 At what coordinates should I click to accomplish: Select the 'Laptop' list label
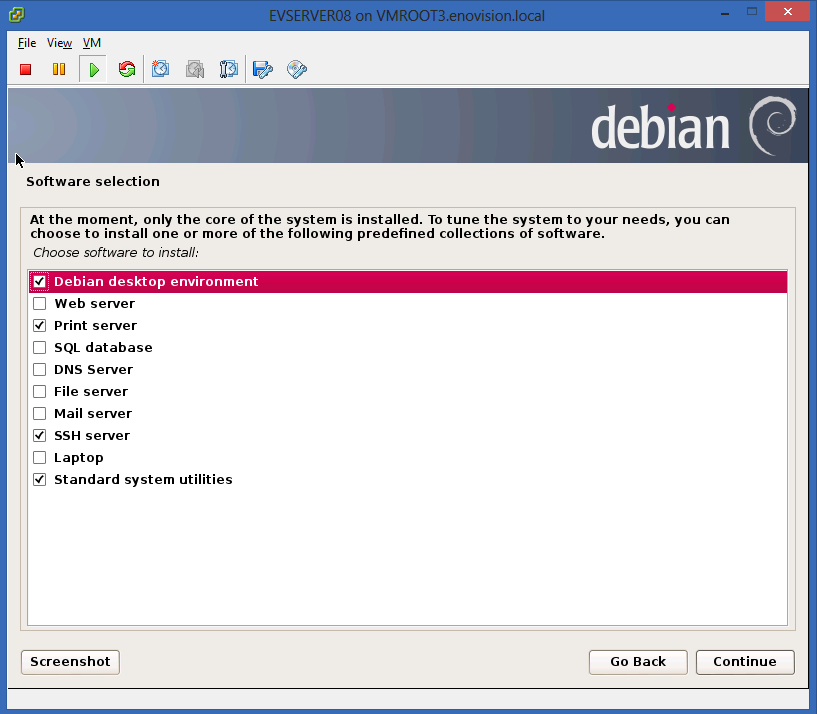click(x=79, y=458)
